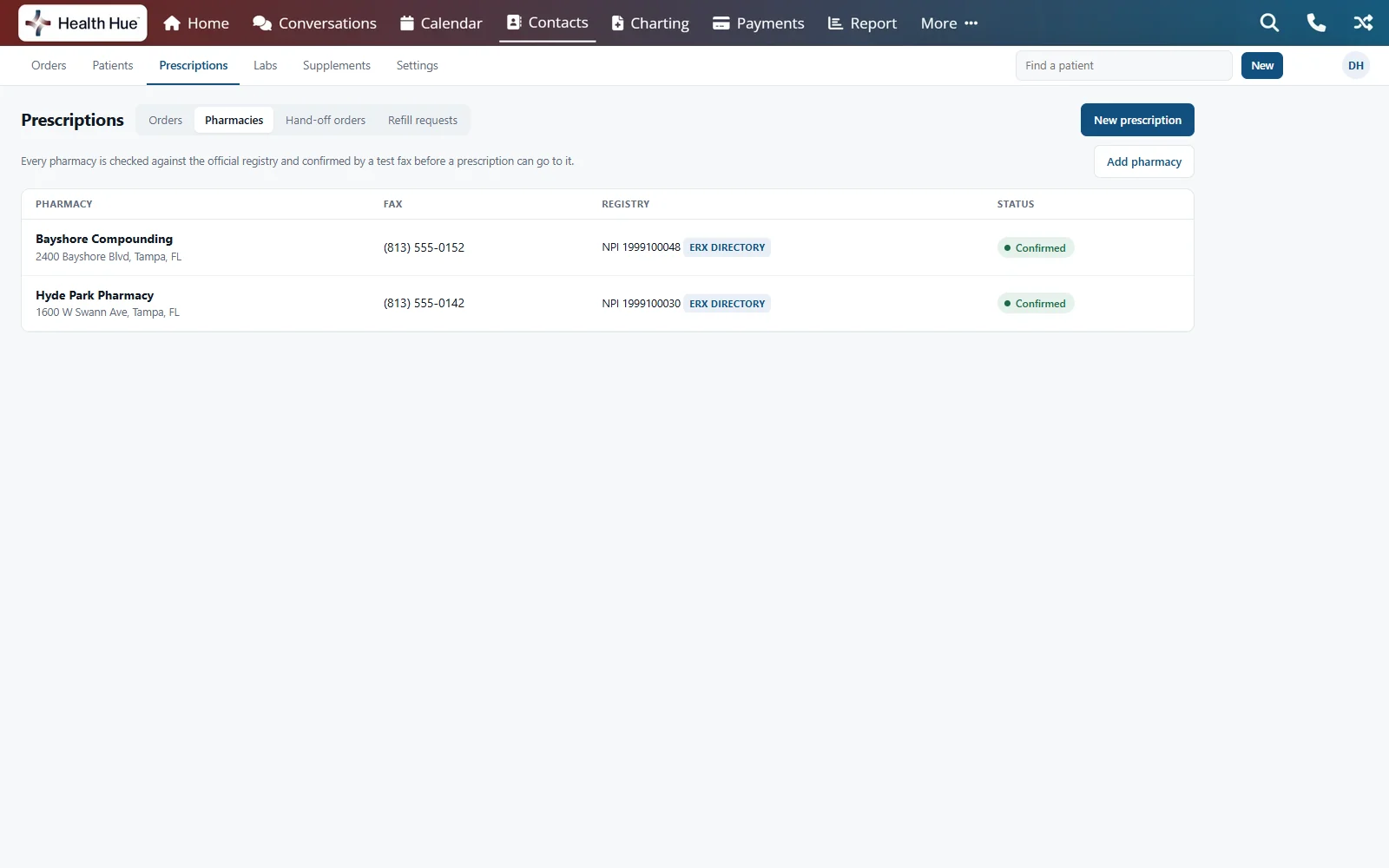Click the search magnifier icon

click(1269, 23)
